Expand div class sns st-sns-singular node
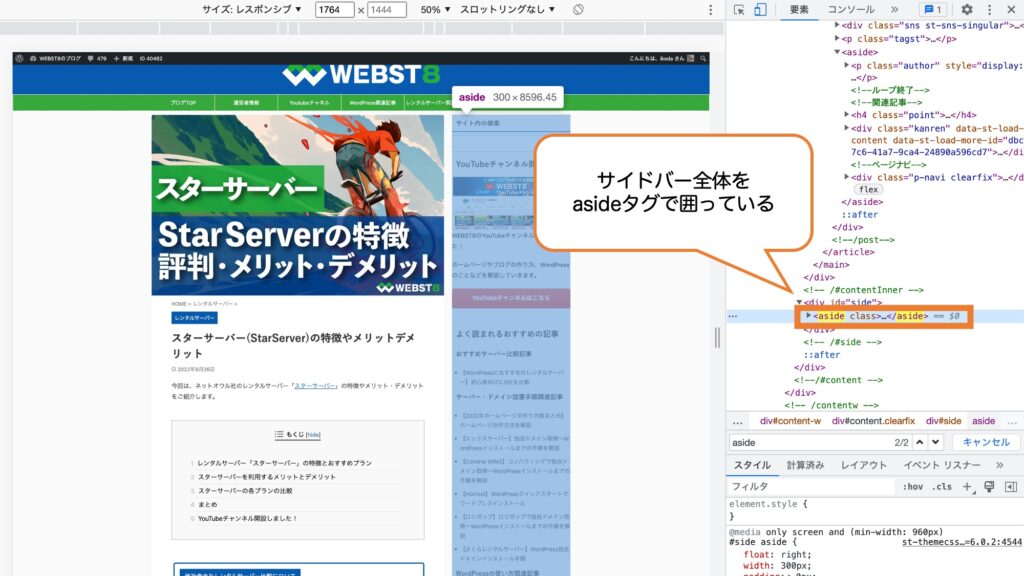The image size is (1024, 576). click(x=837, y=25)
